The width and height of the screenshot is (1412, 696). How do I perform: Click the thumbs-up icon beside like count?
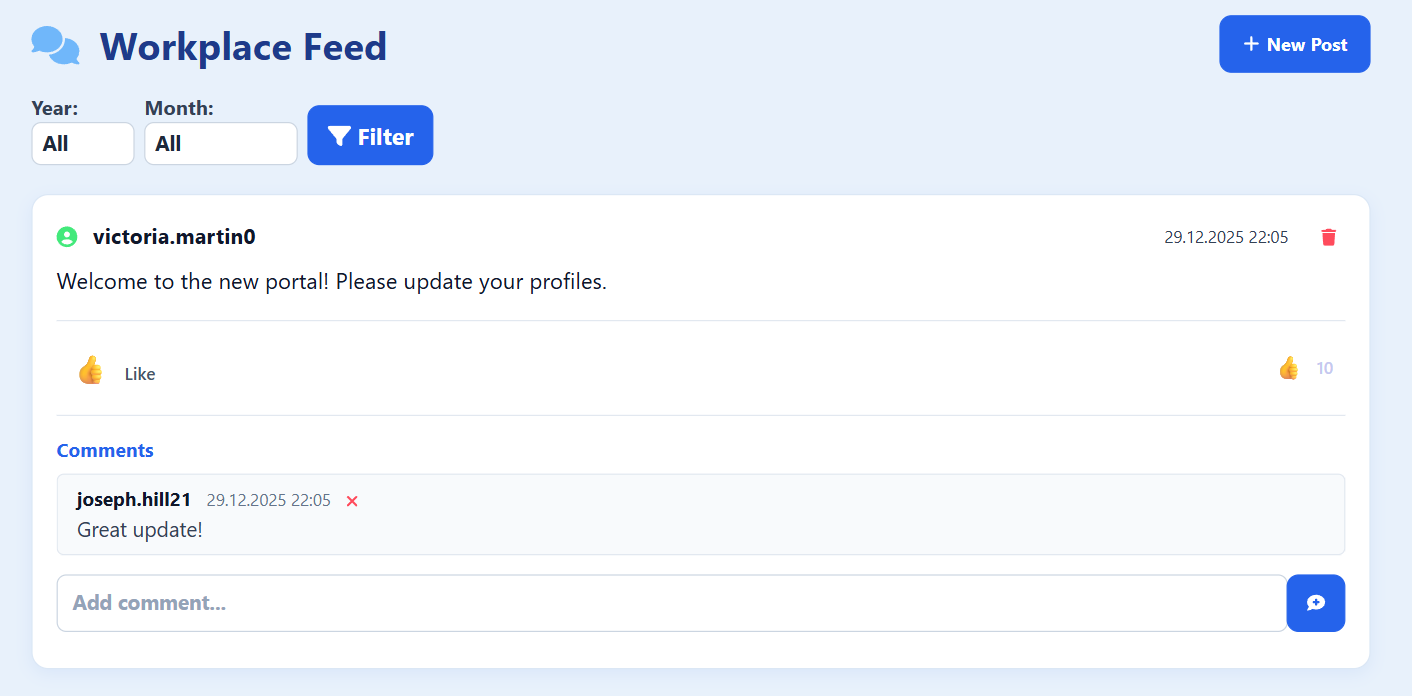pos(1288,368)
